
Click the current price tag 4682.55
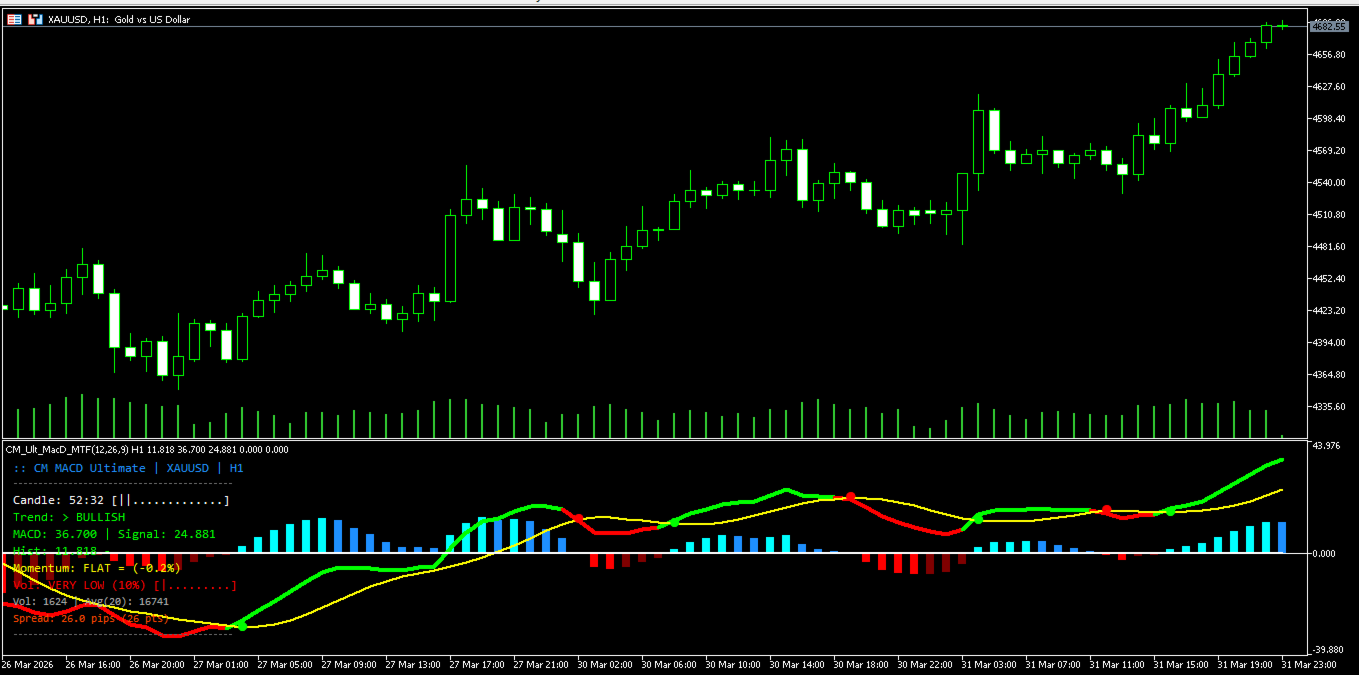(x=1329, y=26)
